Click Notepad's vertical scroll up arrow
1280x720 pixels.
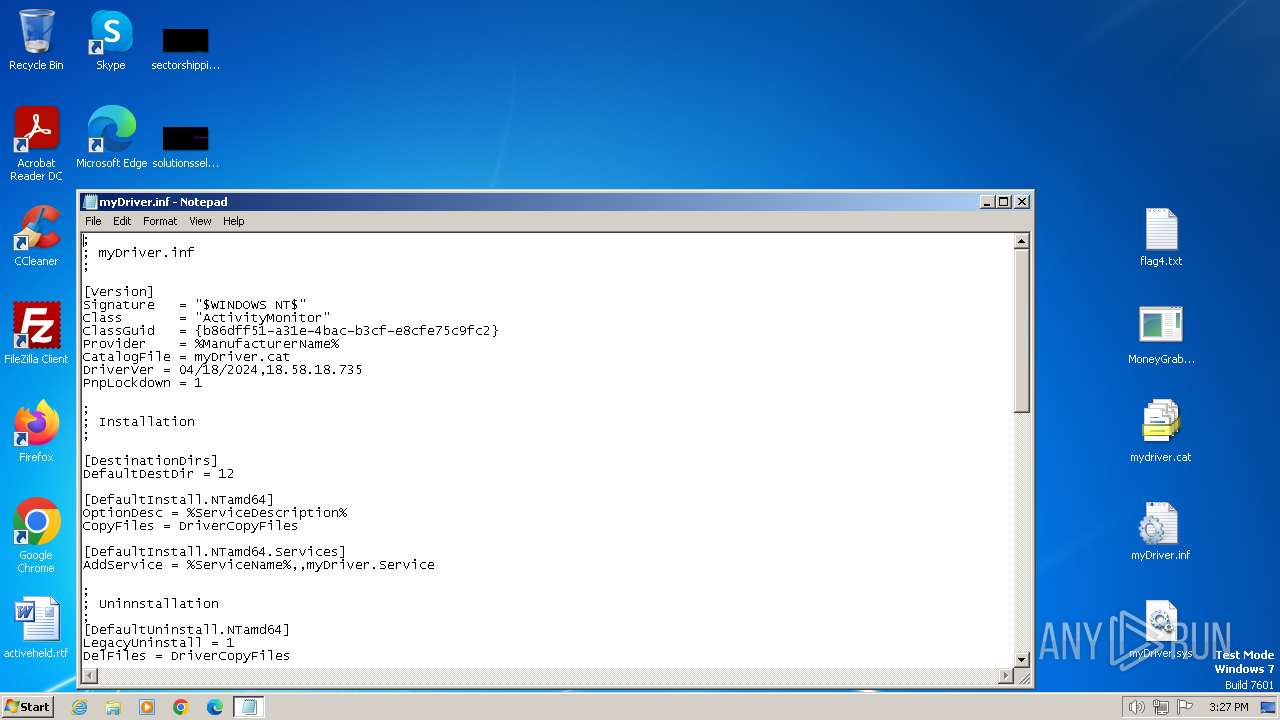[x=1021, y=241]
